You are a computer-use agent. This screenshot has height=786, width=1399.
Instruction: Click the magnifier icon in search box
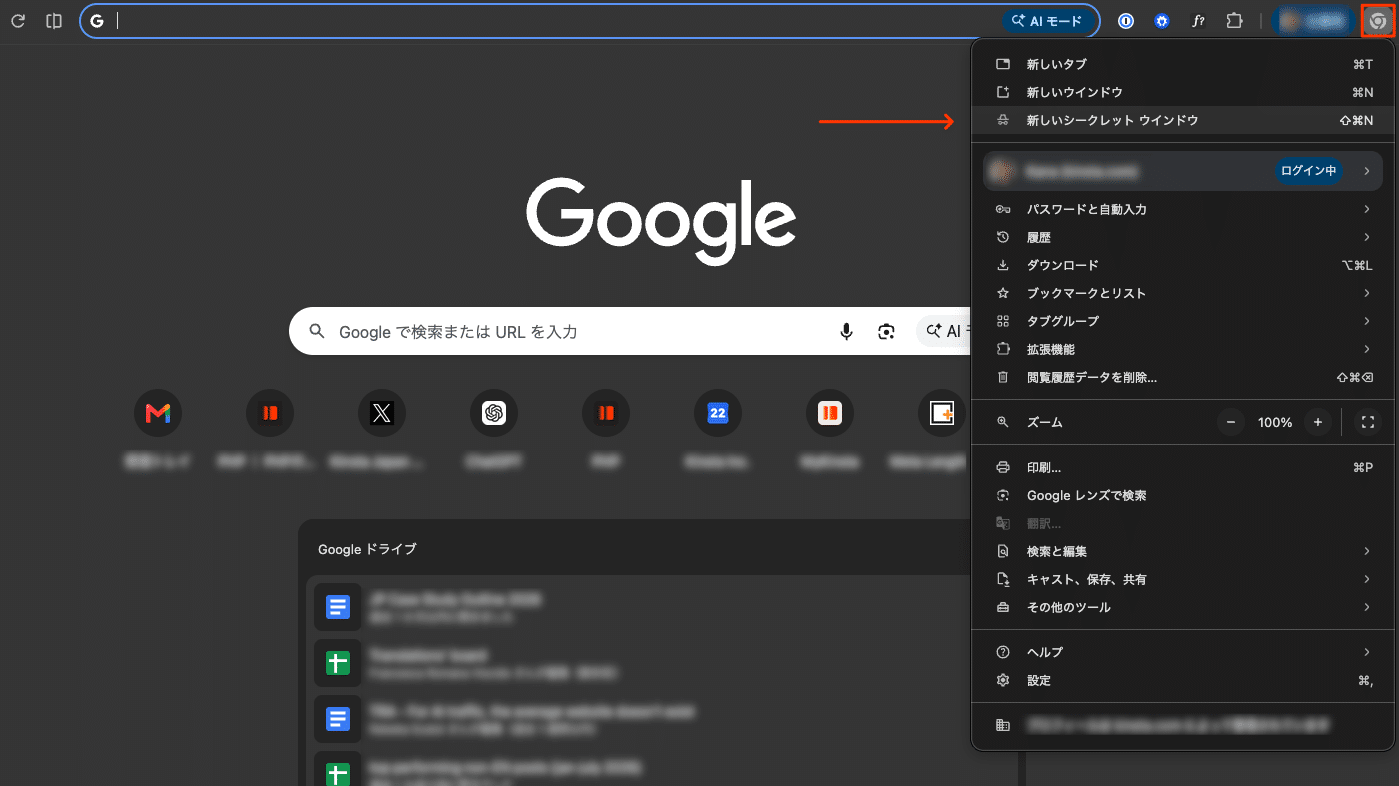pos(317,331)
